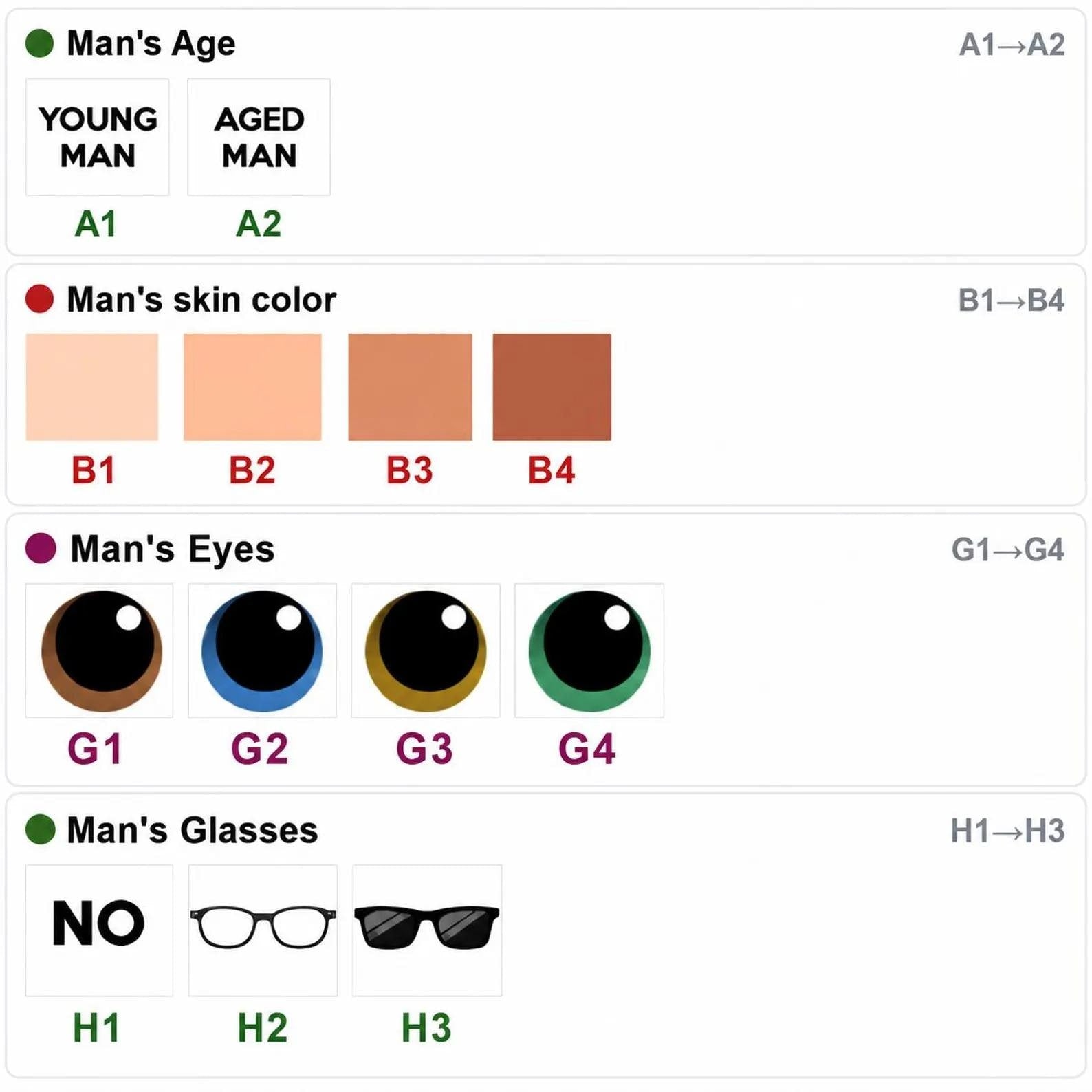Click the green dot beside Man's Age
The image size is (1092, 1092).
click(x=40, y=43)
